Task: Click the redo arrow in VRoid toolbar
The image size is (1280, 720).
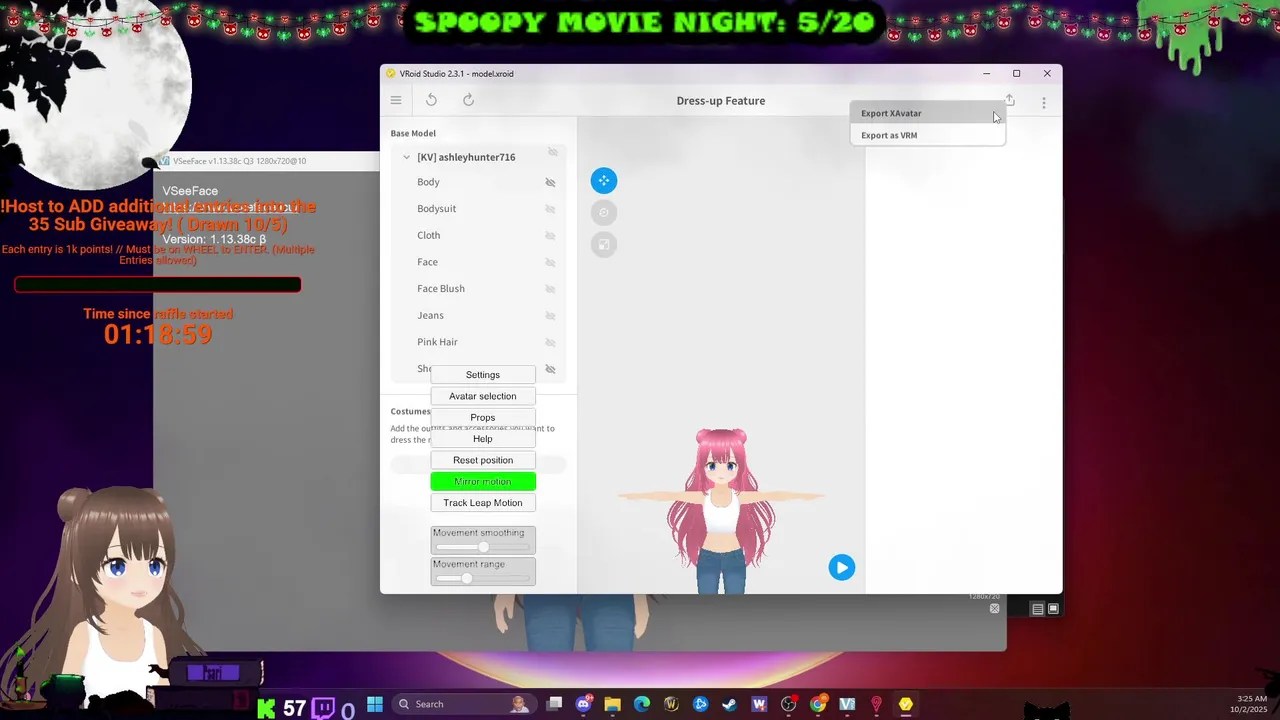Action: [468, 100]
